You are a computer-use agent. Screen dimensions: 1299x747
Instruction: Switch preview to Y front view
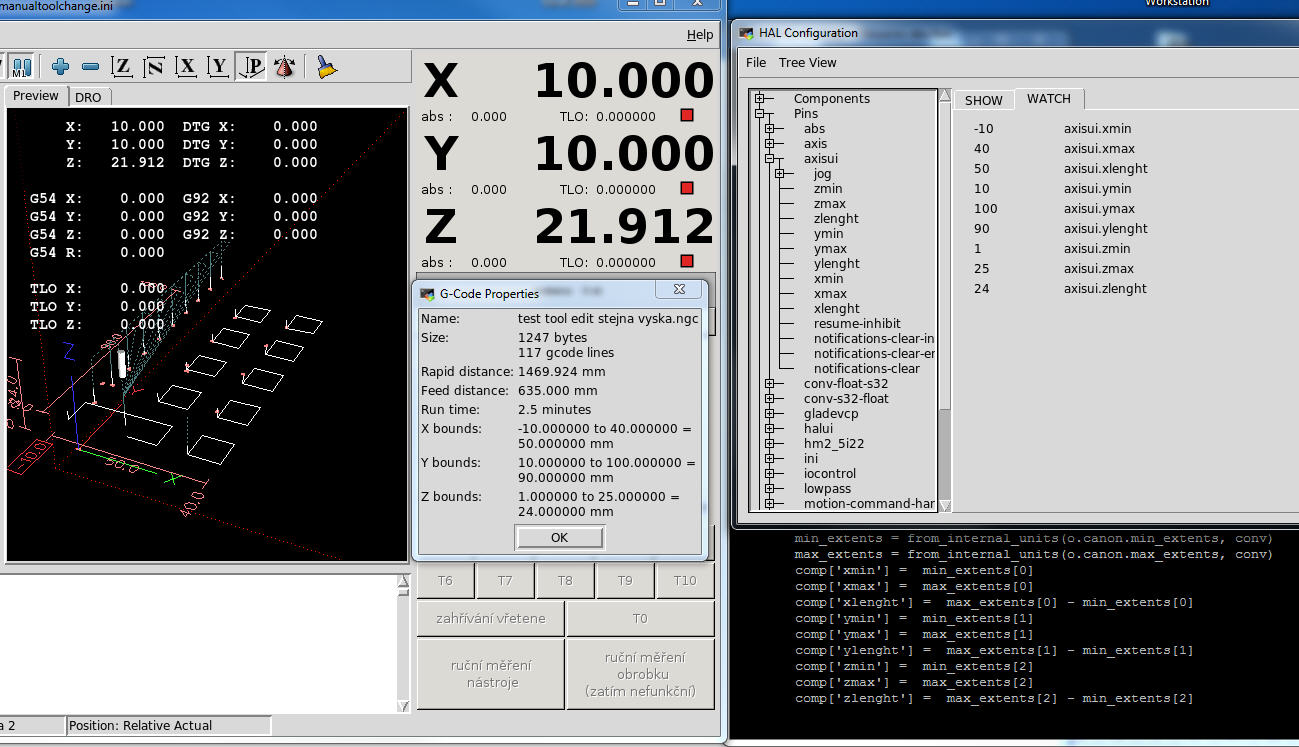tap(218, 67)
